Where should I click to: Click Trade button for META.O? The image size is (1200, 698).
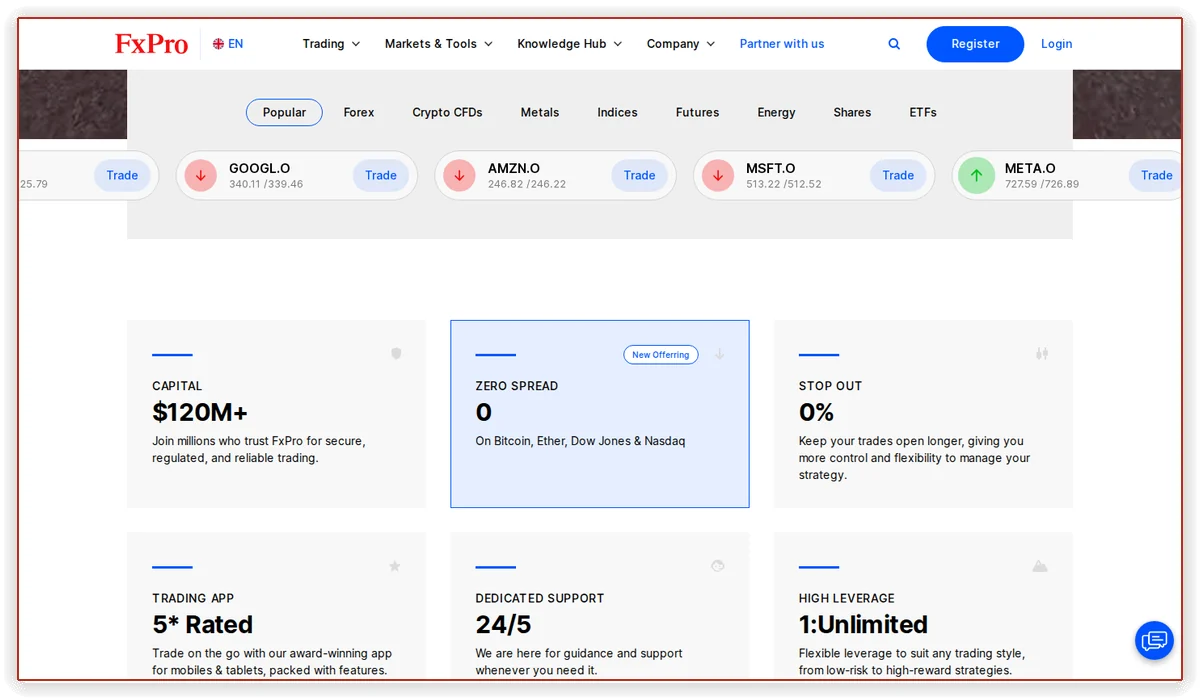click(x=1157, y=176)
